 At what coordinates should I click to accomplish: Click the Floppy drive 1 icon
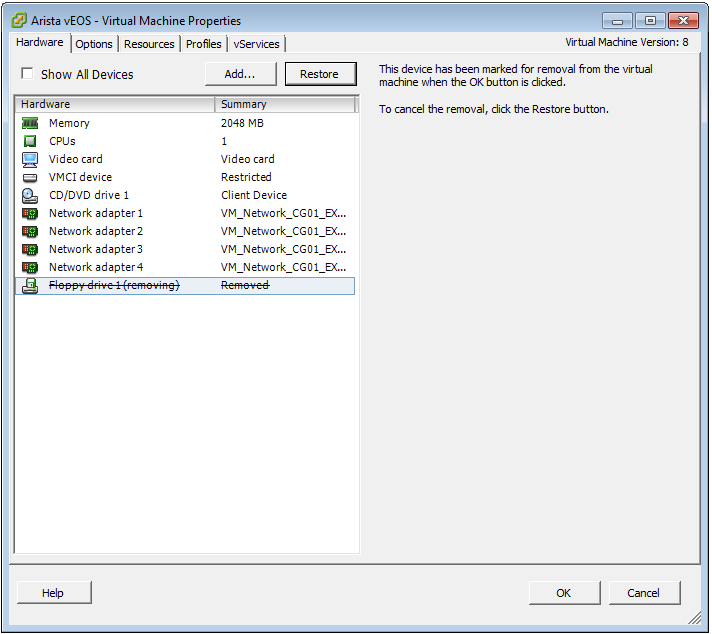pyautogui.click(x=30, y=286)
